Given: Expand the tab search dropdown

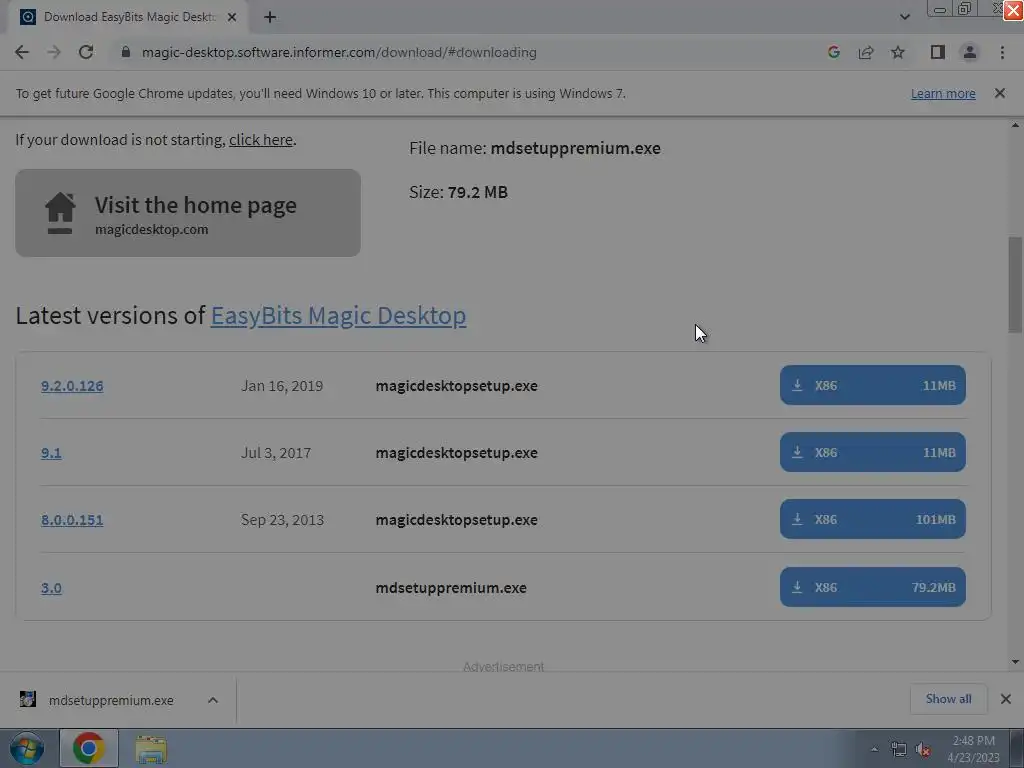Looking at the screenshot, I should pos(904,17).
